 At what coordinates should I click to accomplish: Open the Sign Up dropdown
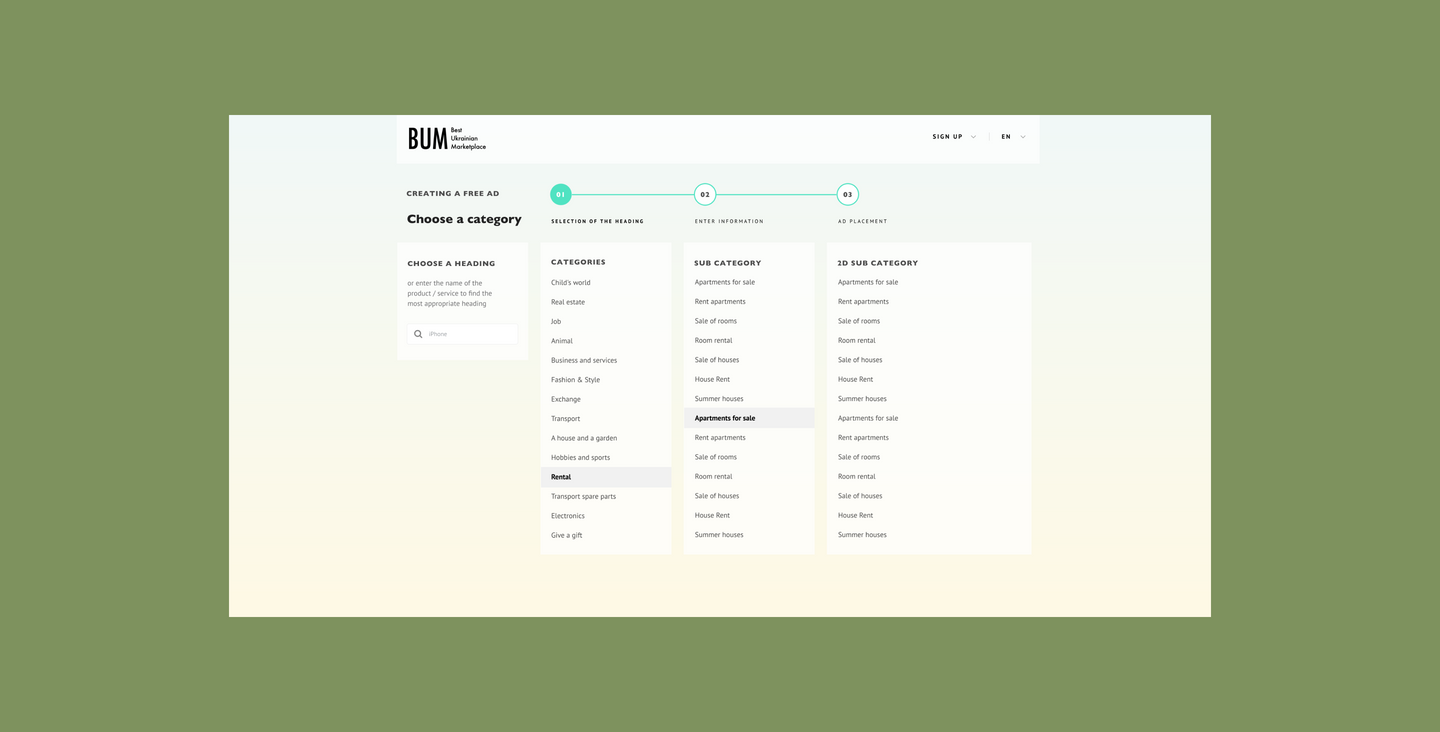(x=954, y=137)
